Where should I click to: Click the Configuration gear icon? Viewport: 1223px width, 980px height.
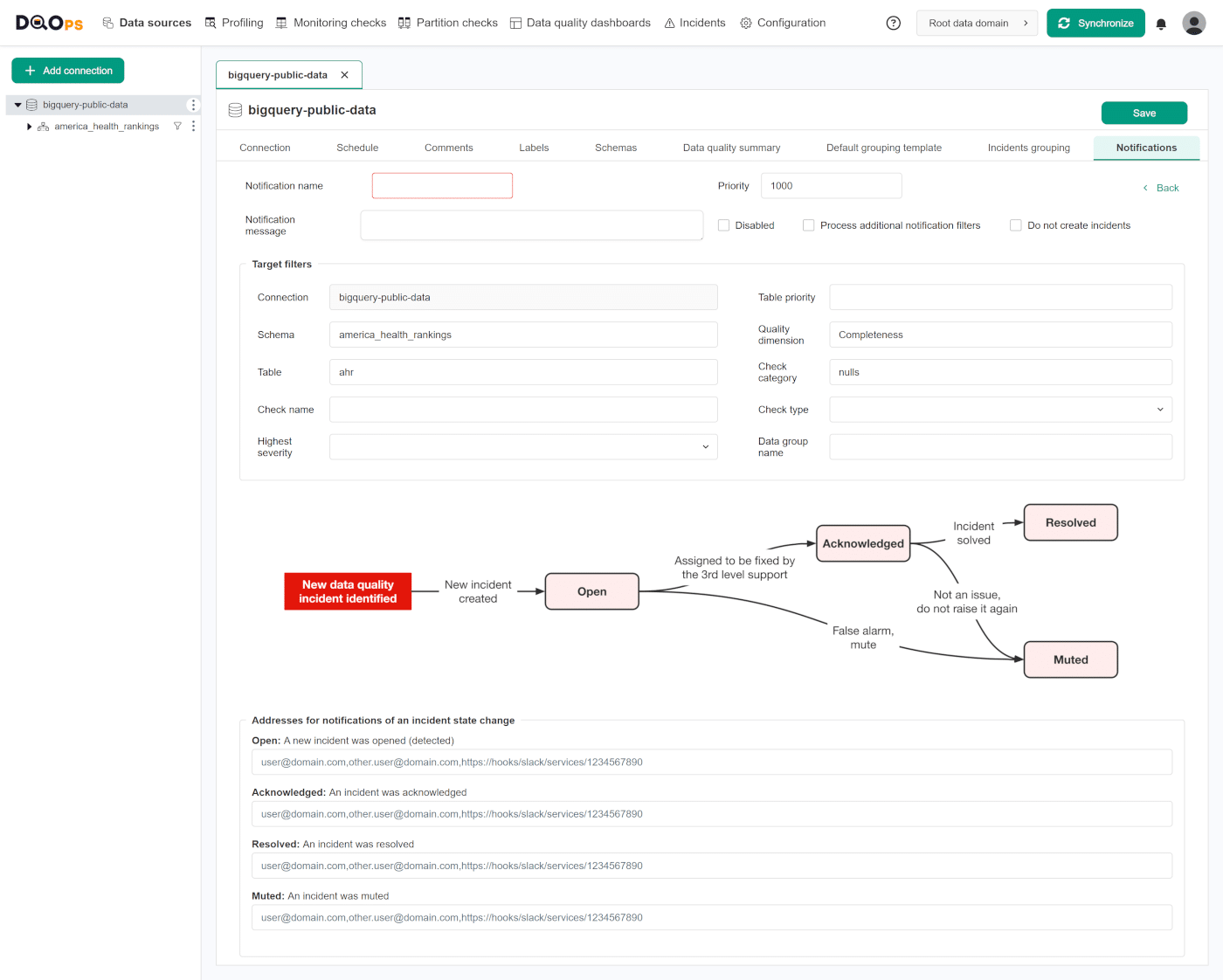[746, 23]
